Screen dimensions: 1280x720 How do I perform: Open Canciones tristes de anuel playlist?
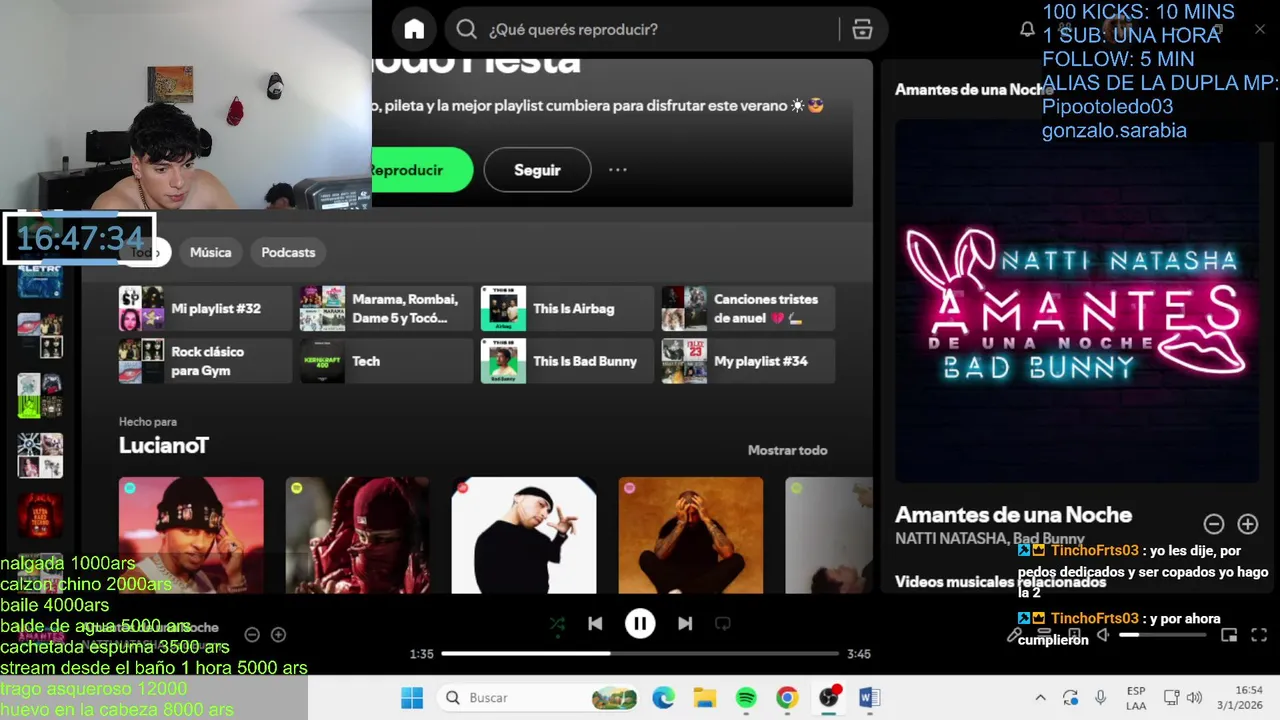tap(747, 308)
